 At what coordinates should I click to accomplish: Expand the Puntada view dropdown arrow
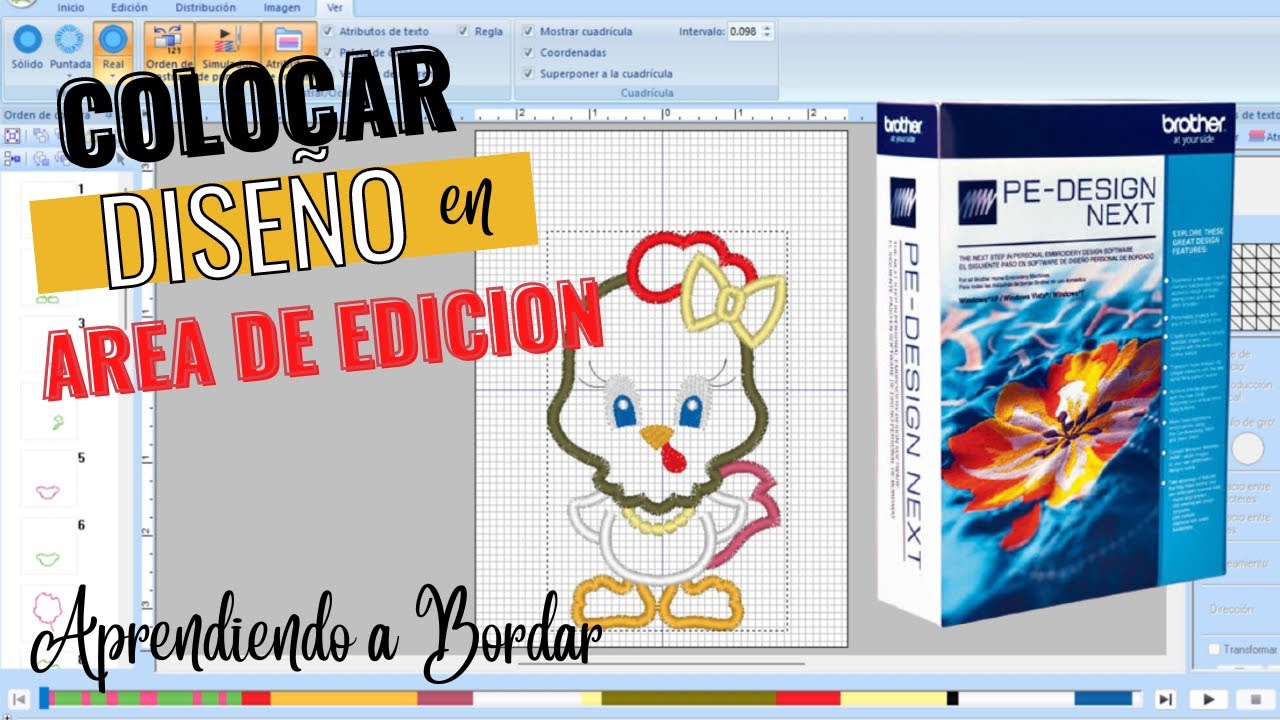click(x=69, y=76)
